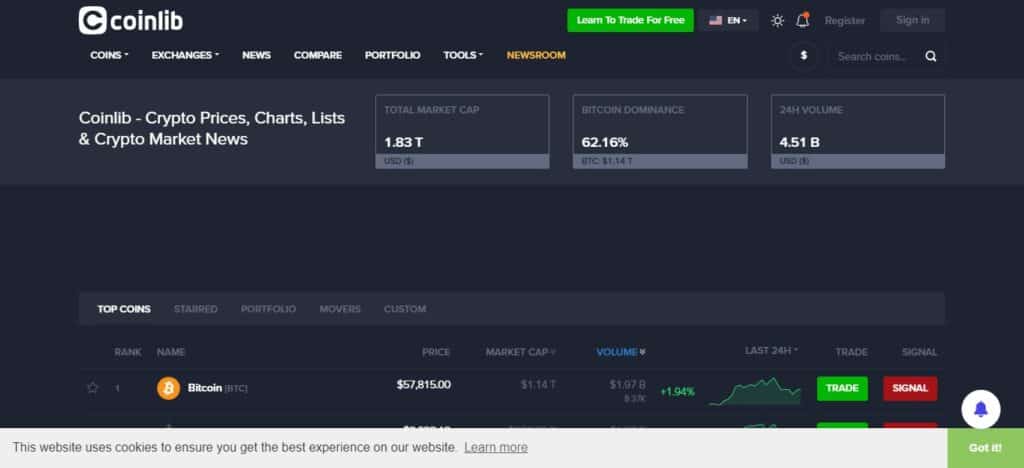This screenshot has width=1024, height=468.
Task: Open the EN language dropdown
Action: coord(728,20)
